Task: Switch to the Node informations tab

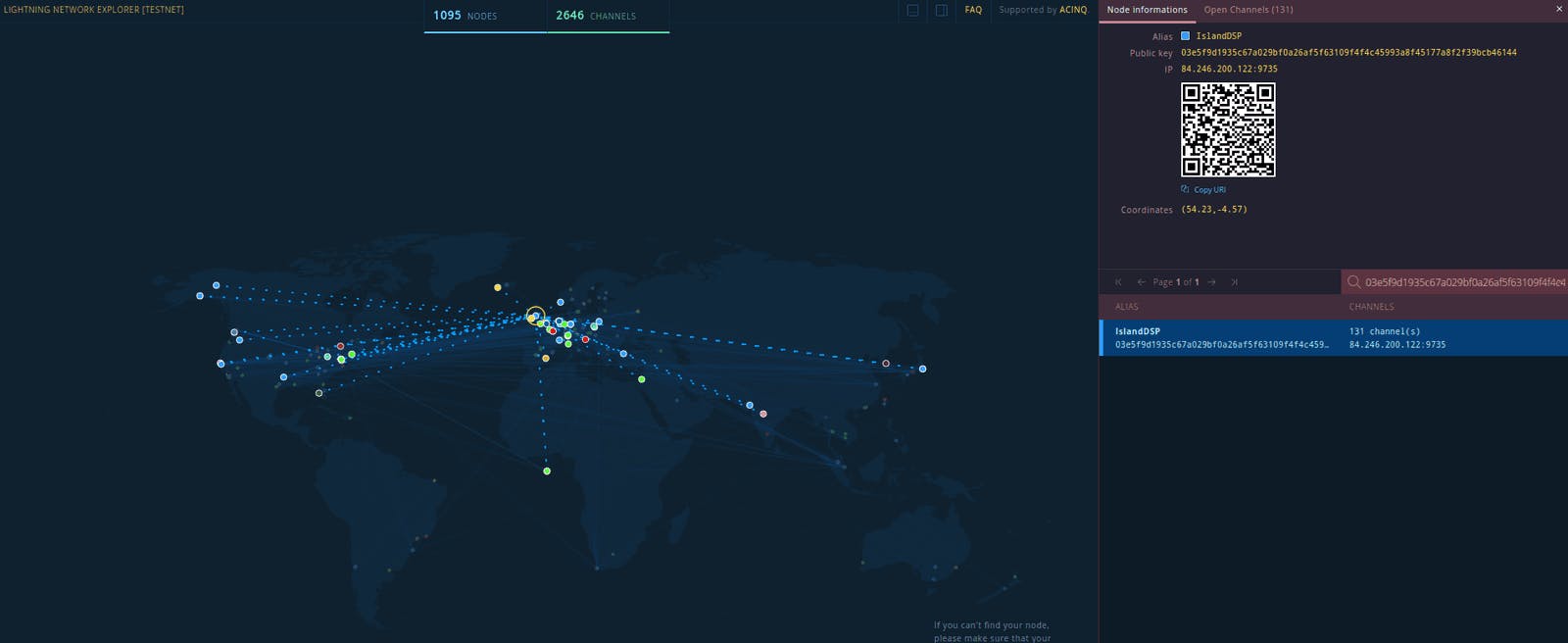Action: (1147, 10)
